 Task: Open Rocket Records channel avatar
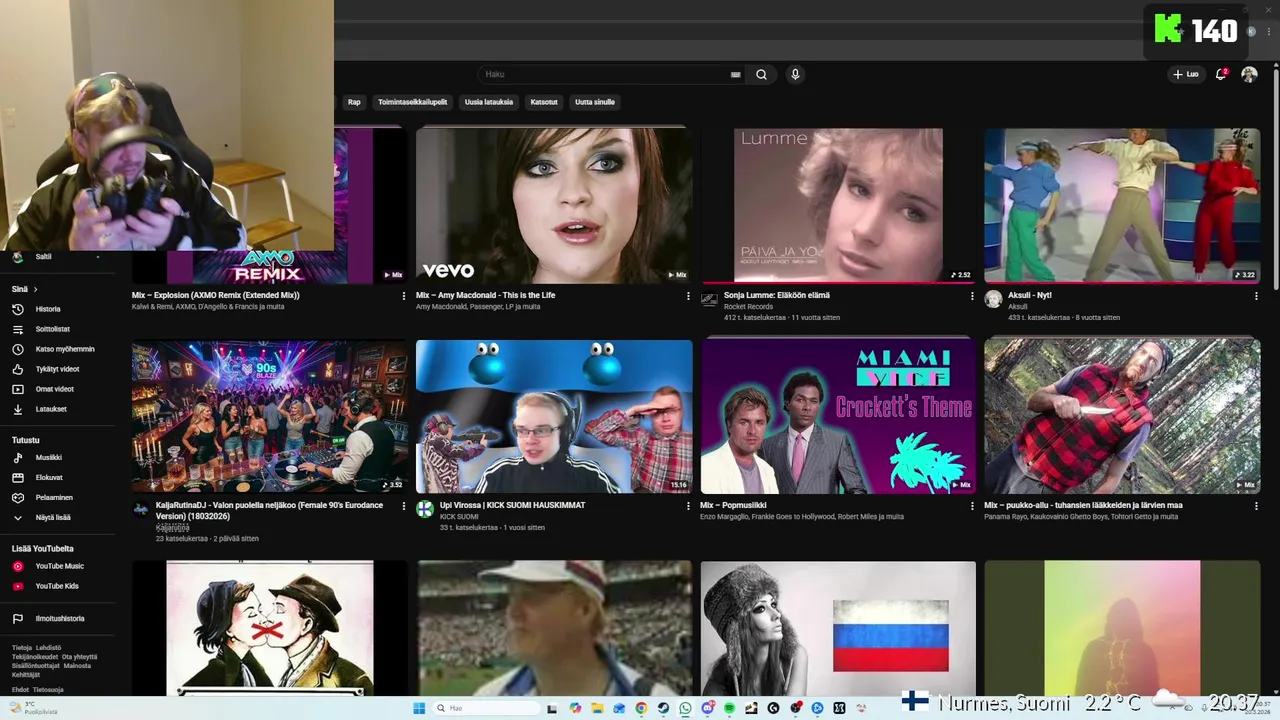point(709,299)
